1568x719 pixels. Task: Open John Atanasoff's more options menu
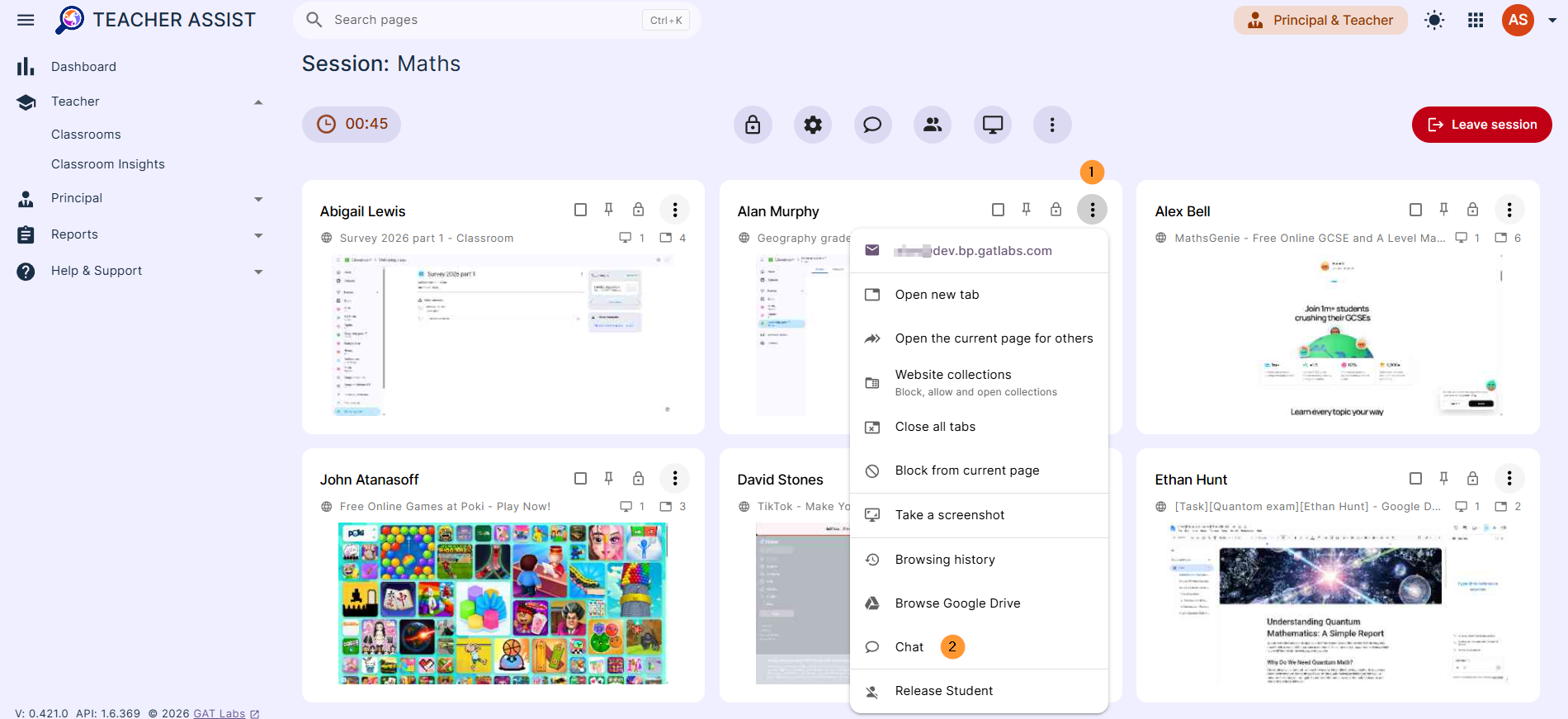pos(675,478)
